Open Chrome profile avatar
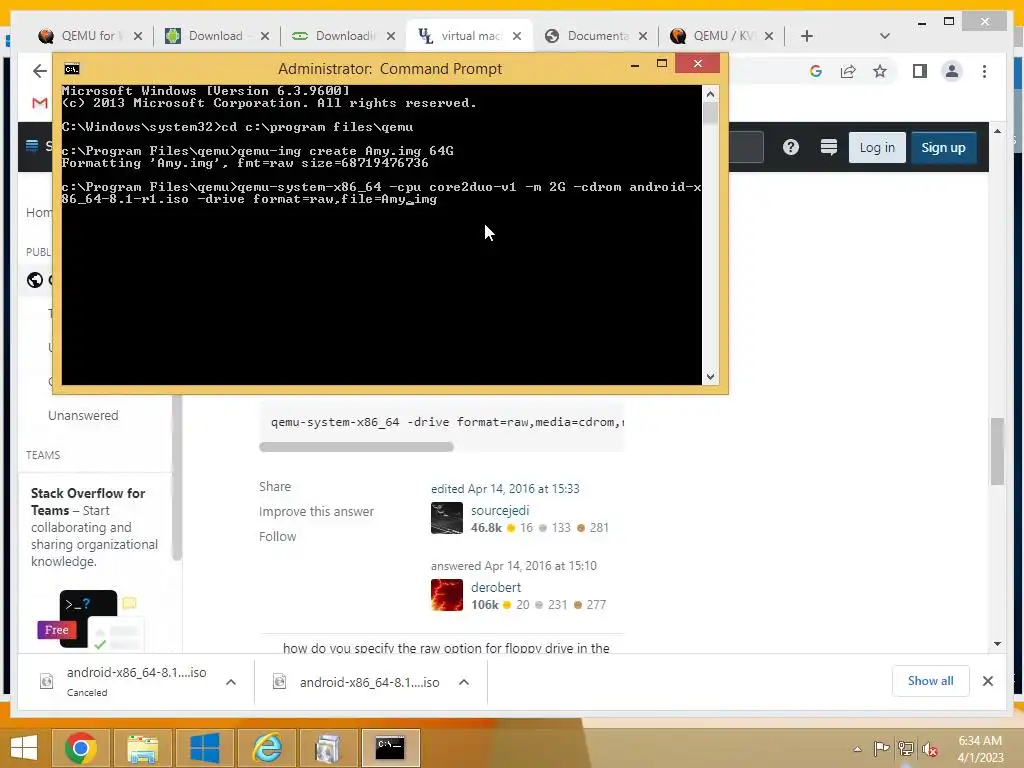 952,71
